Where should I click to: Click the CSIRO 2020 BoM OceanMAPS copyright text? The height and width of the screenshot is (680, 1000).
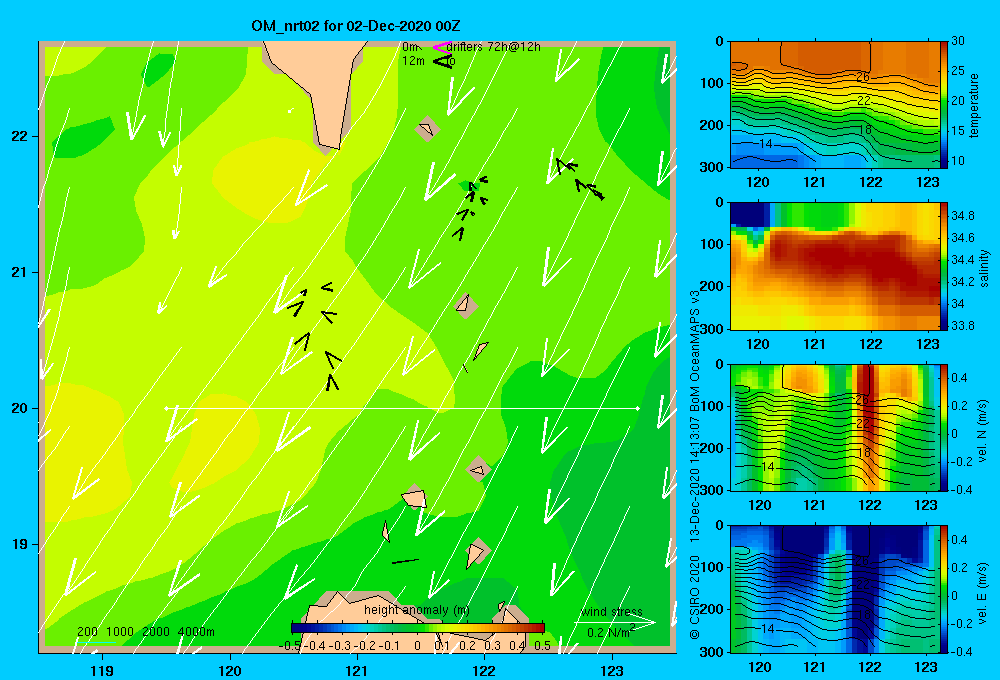(x=695, y=465)
